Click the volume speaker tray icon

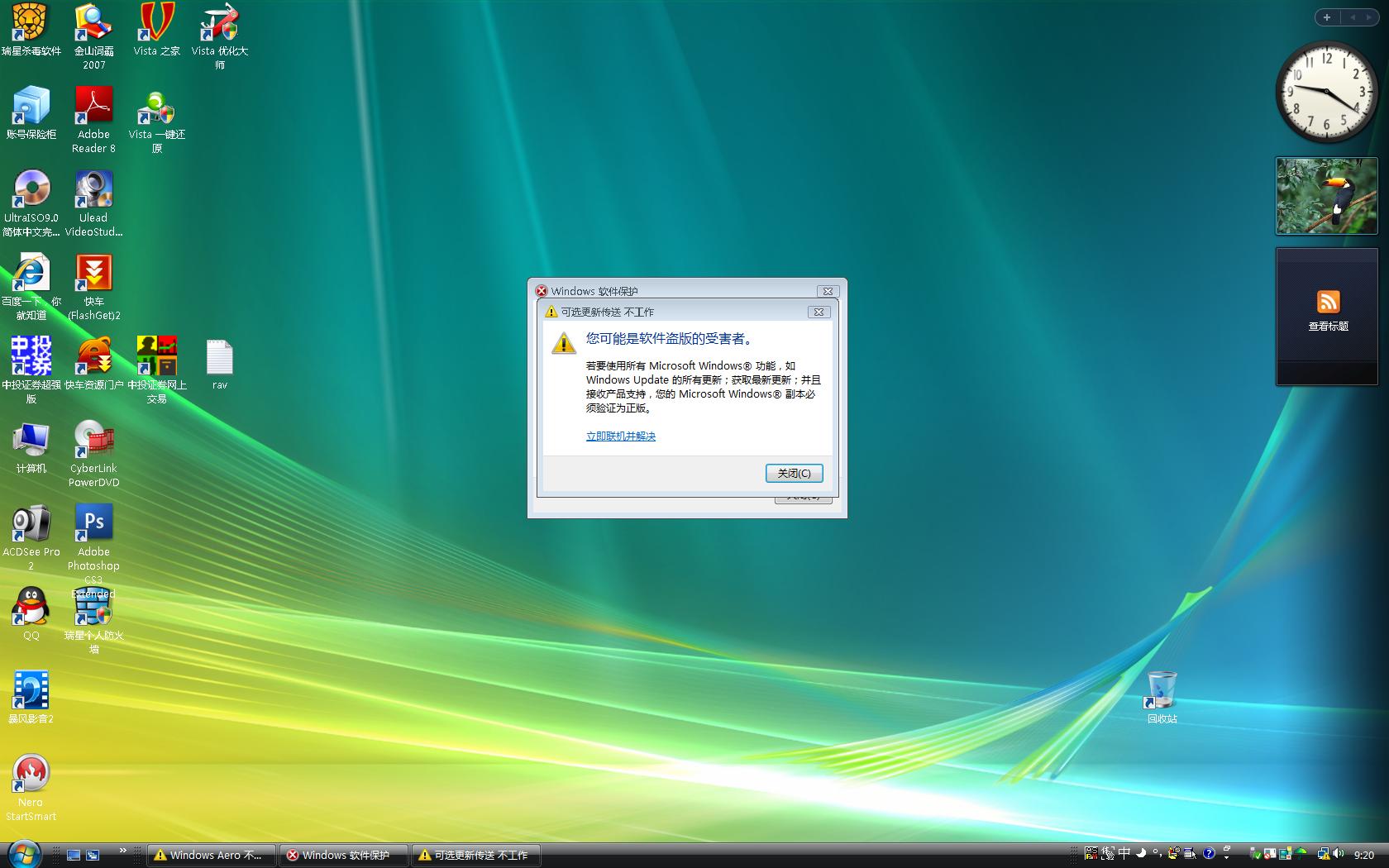click(1339, 854)
